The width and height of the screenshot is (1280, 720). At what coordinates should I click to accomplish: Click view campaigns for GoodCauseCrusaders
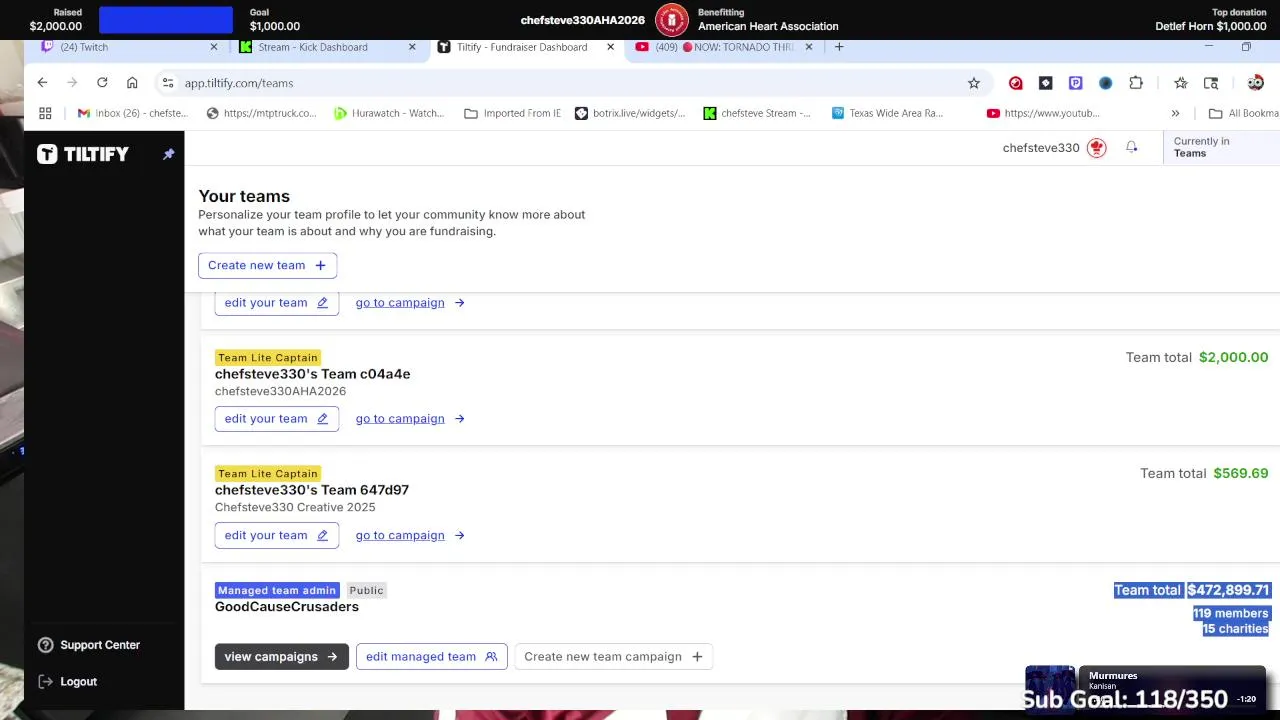pos(282,657)
